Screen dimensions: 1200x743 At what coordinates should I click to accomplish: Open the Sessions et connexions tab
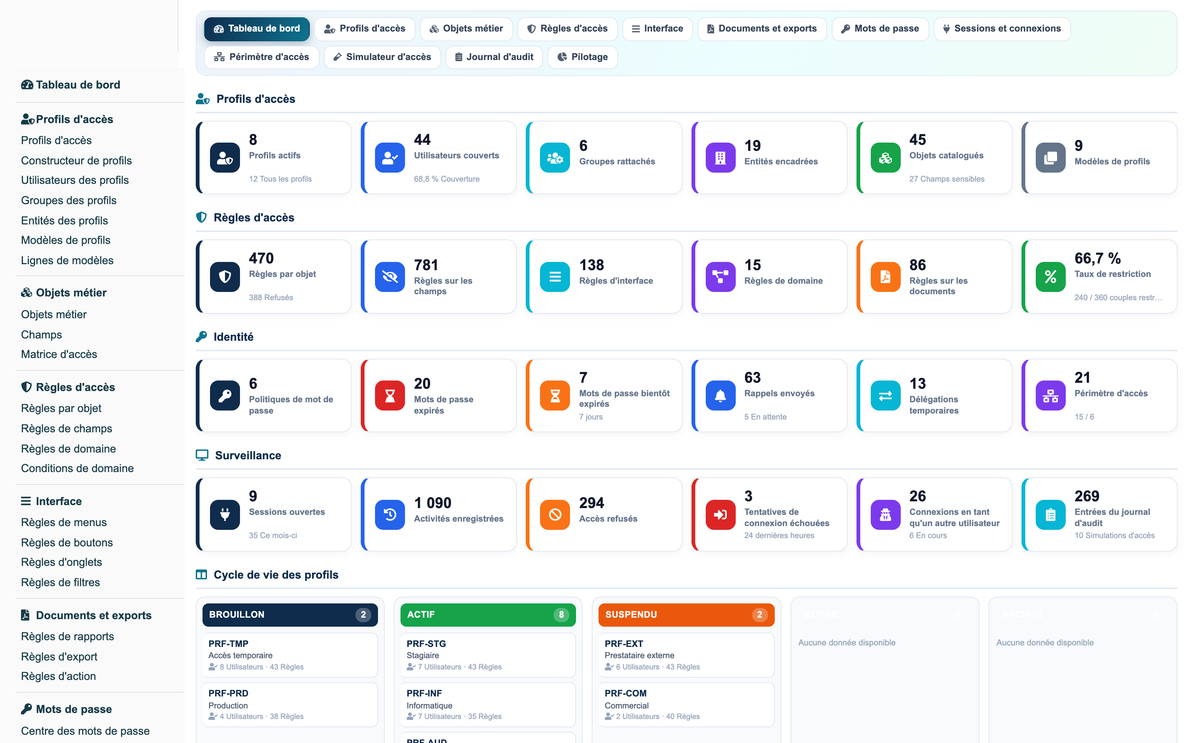[x=1002, y=29]
